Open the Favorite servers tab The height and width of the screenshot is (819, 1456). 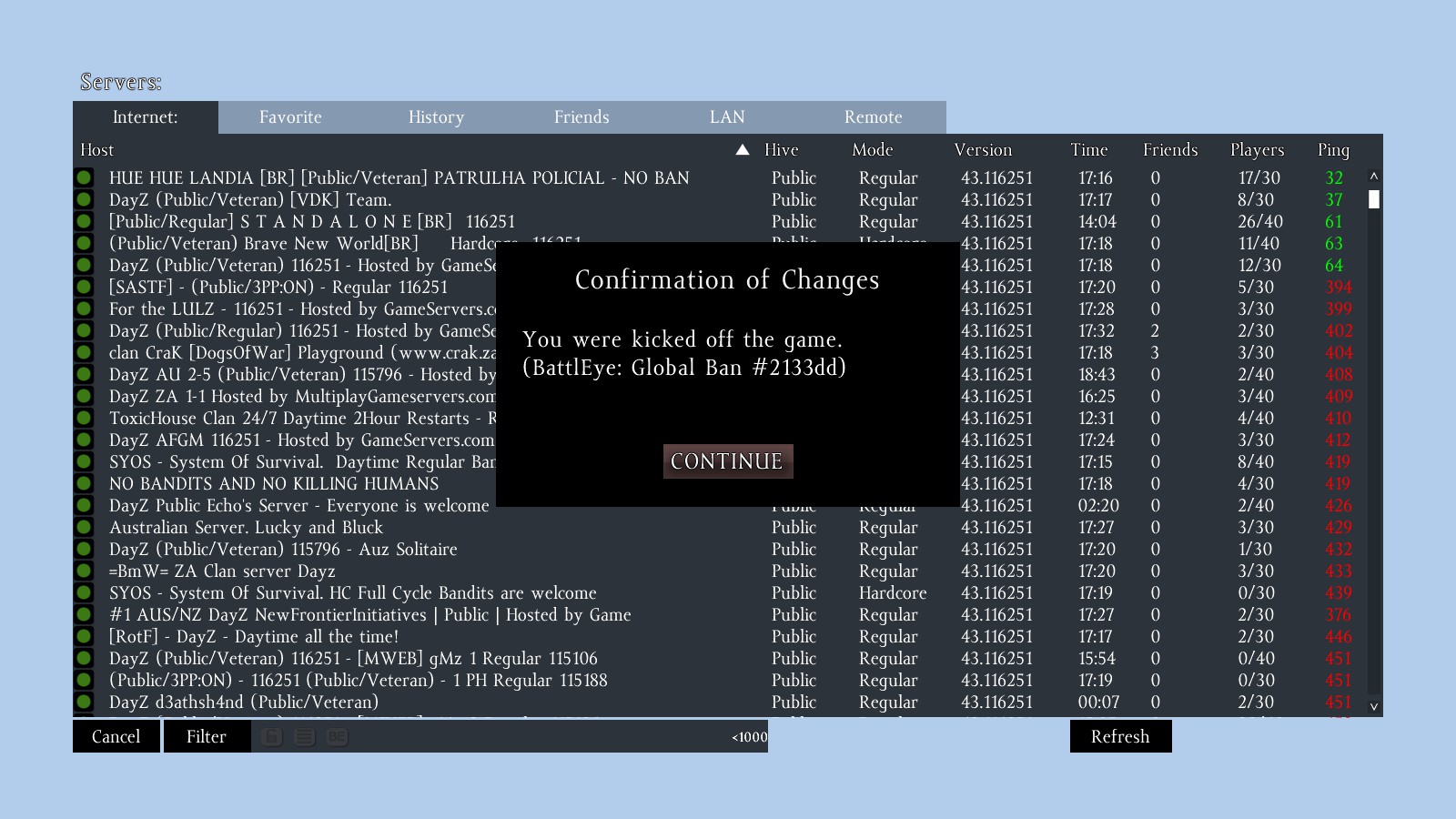point(290,117)
